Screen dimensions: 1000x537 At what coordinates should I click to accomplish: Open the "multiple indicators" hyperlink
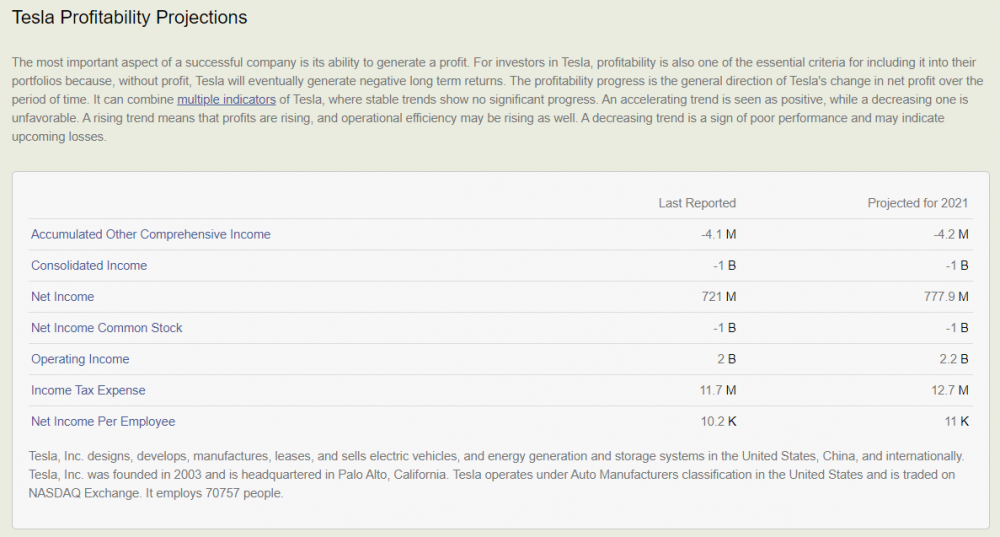click(x=226, y=100)
